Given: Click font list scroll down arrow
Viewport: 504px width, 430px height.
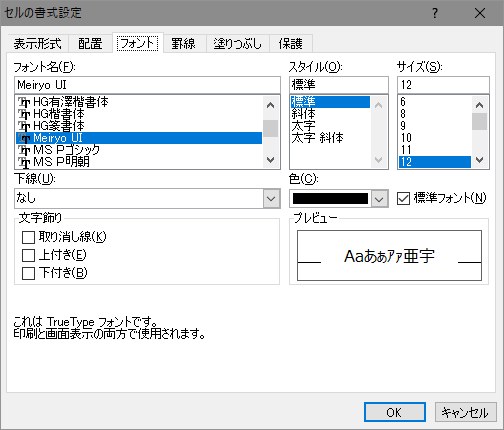Looking at the screenshot, I should click(271, 160).
